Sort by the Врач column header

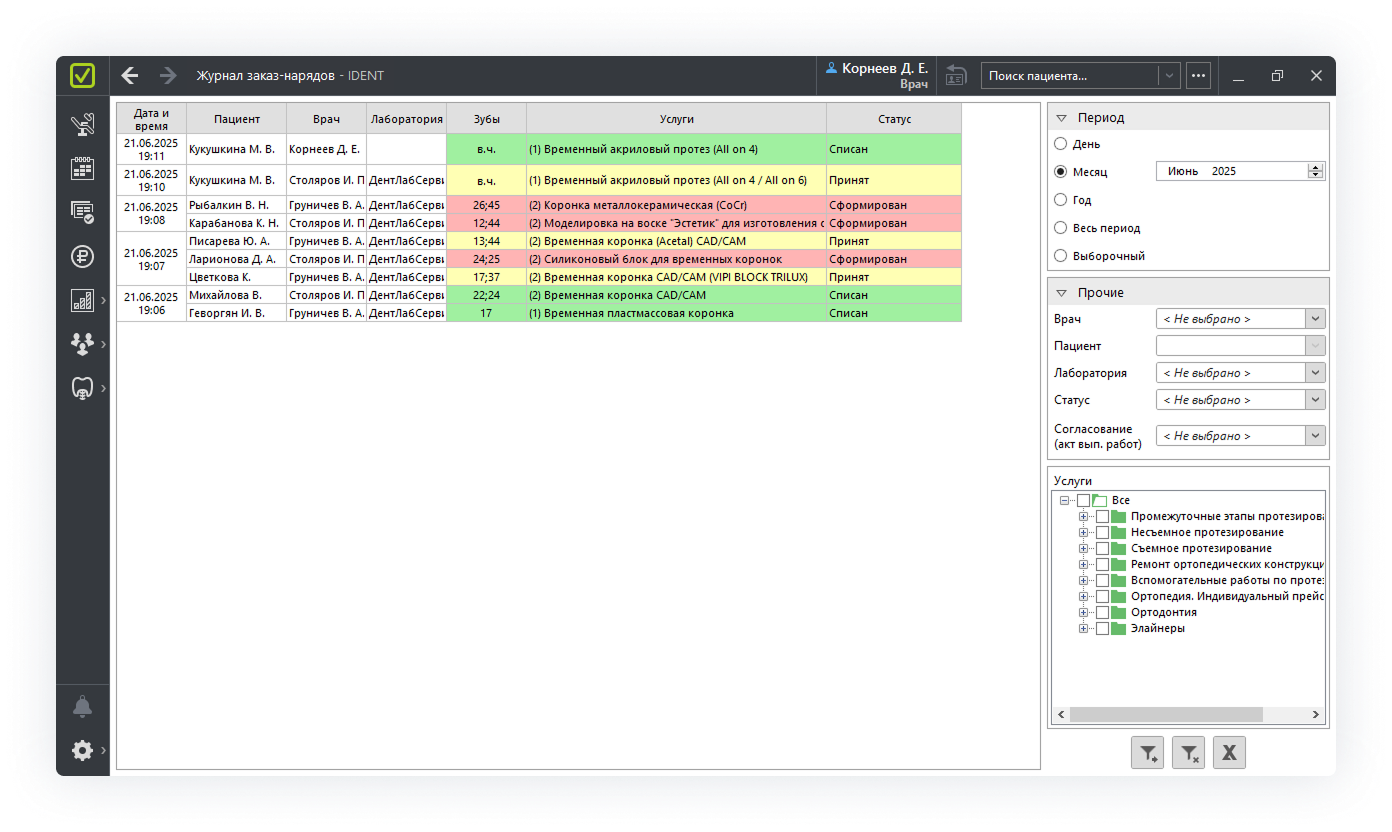(326, 118)
